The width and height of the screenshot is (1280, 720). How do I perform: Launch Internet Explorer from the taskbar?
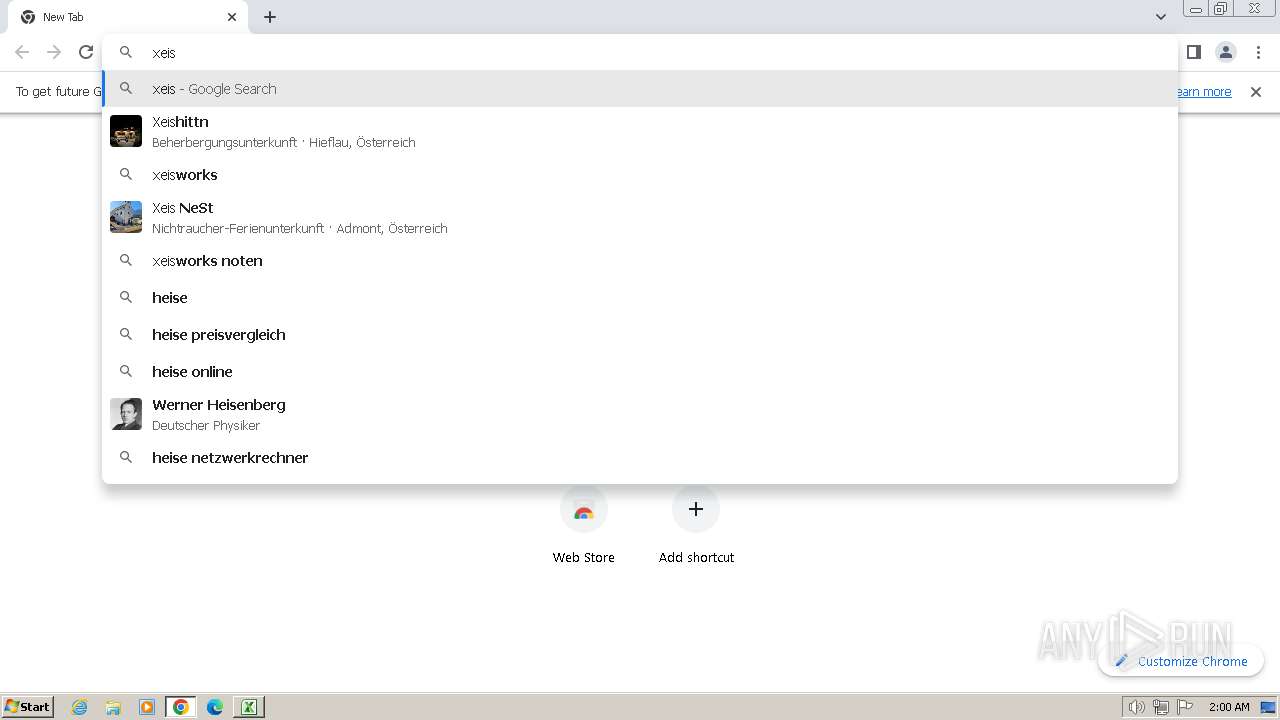[80, 707]
